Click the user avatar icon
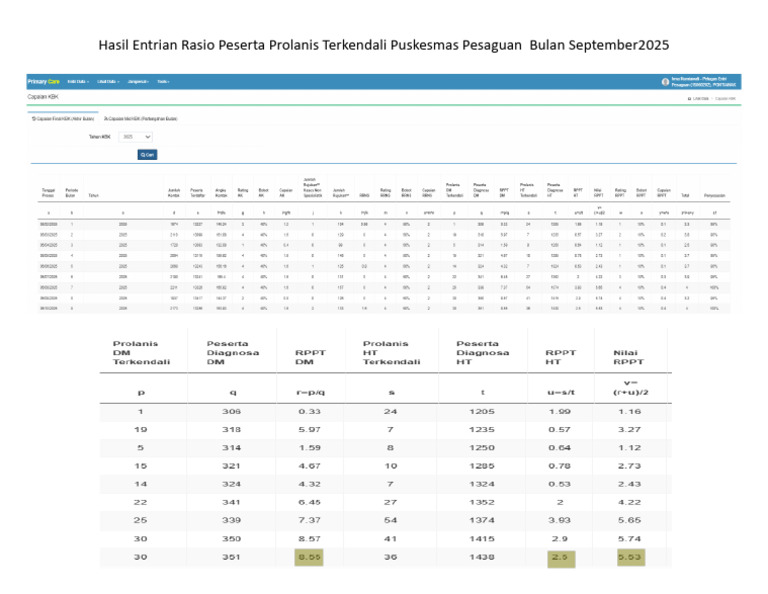Image resolution: width=768 pixels, height=594 pixels. (665, 82)
